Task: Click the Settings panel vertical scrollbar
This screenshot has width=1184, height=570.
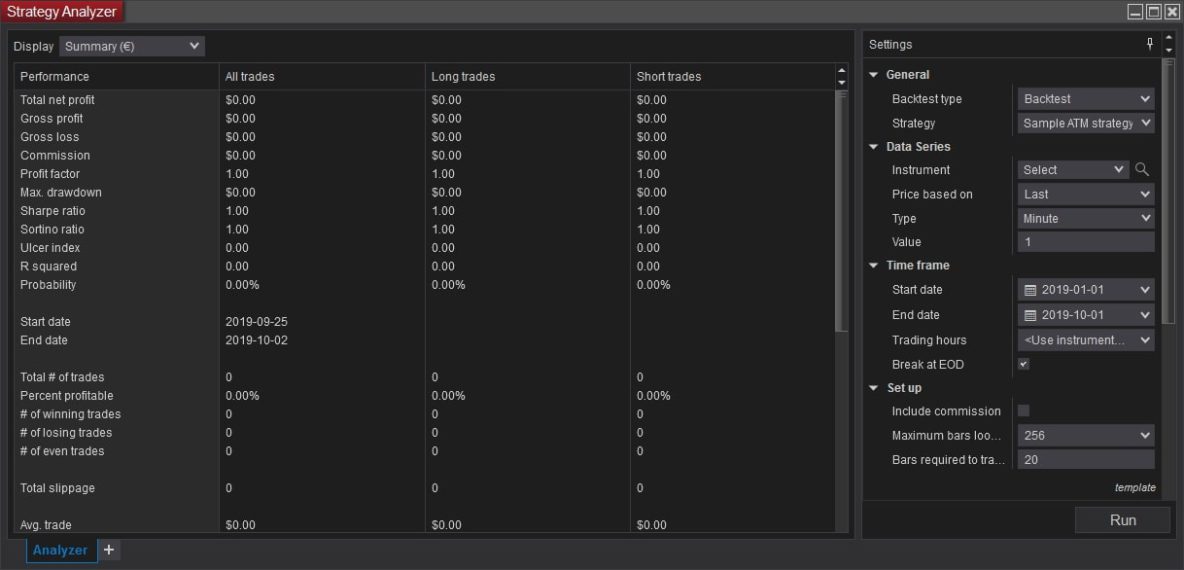Action: point(1169,191)
